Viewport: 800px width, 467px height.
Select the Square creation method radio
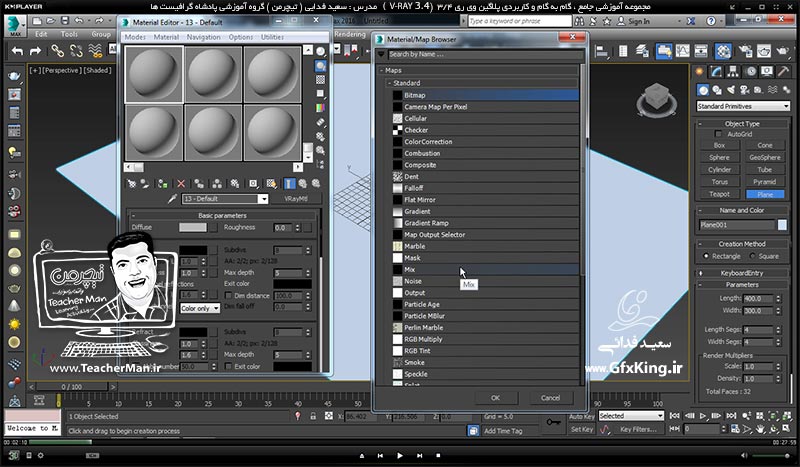click(x=753, y=256)
